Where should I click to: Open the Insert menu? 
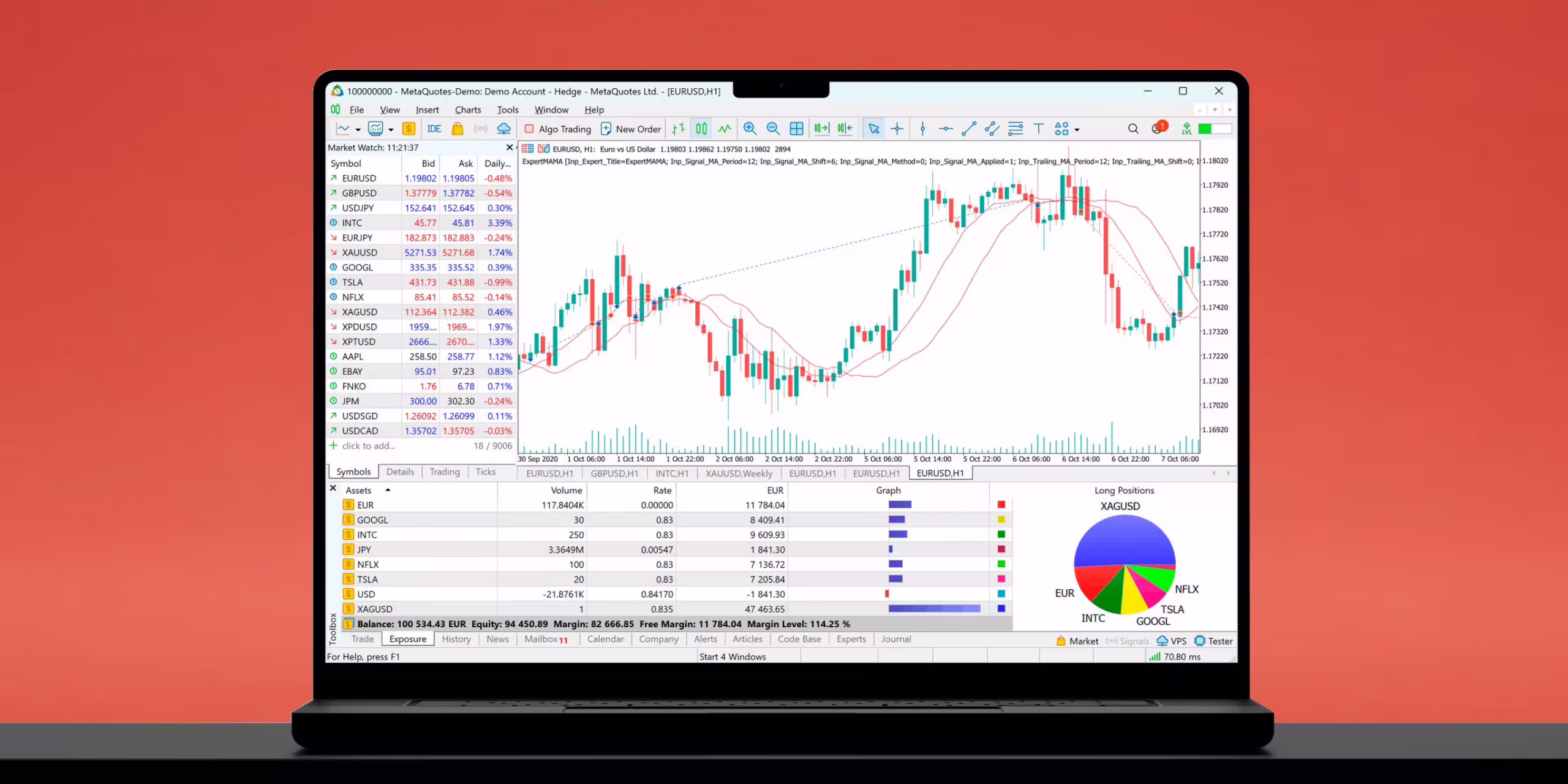pos(427,110)
